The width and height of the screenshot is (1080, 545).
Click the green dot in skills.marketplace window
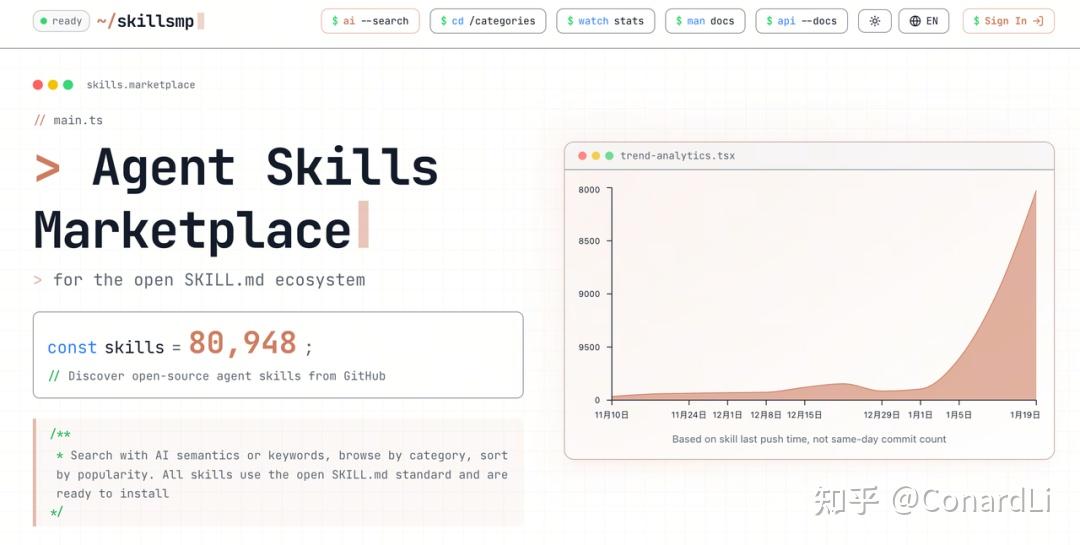click(x=68, y=85)
